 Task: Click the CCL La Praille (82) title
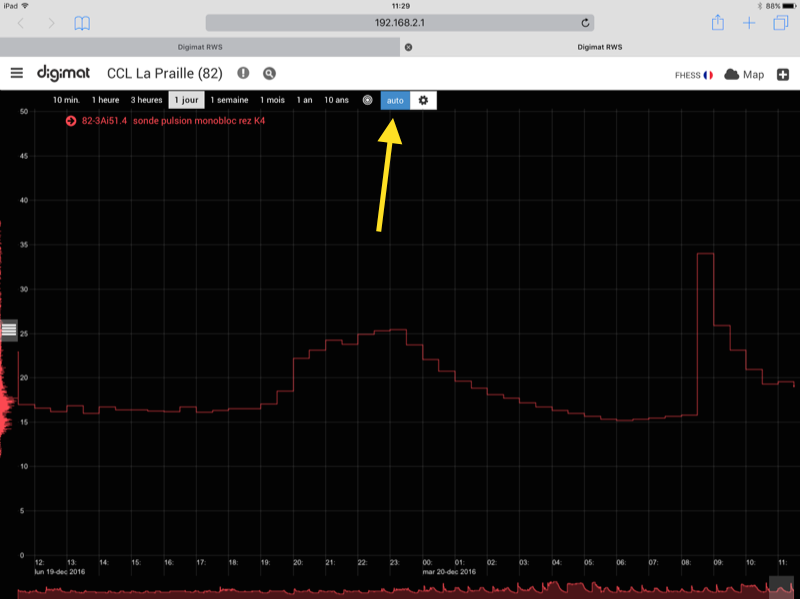click(x=165, y=73)
